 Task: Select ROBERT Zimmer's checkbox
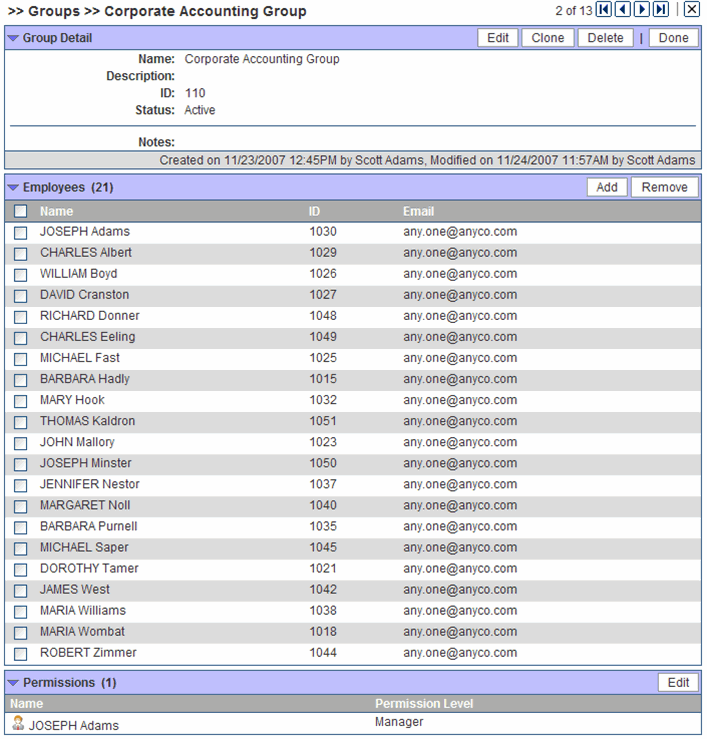(21, 654)
